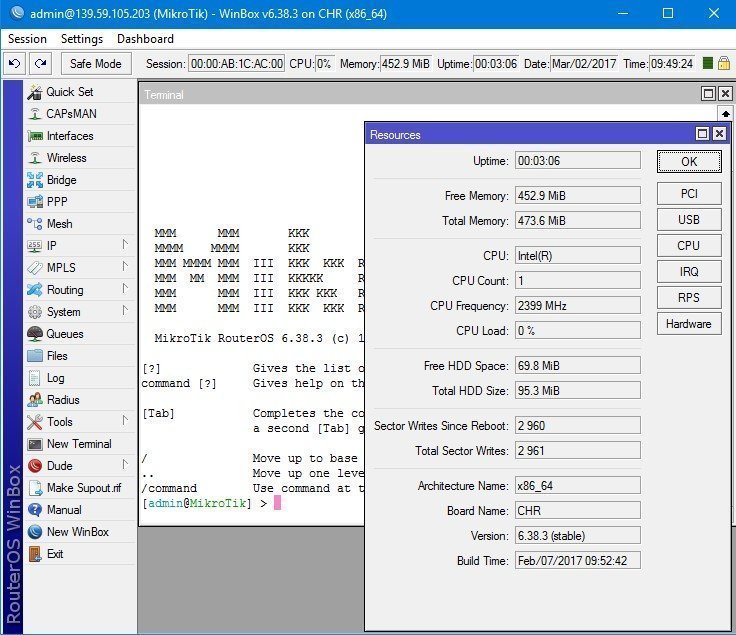Maximize the Terminal window

708,94
